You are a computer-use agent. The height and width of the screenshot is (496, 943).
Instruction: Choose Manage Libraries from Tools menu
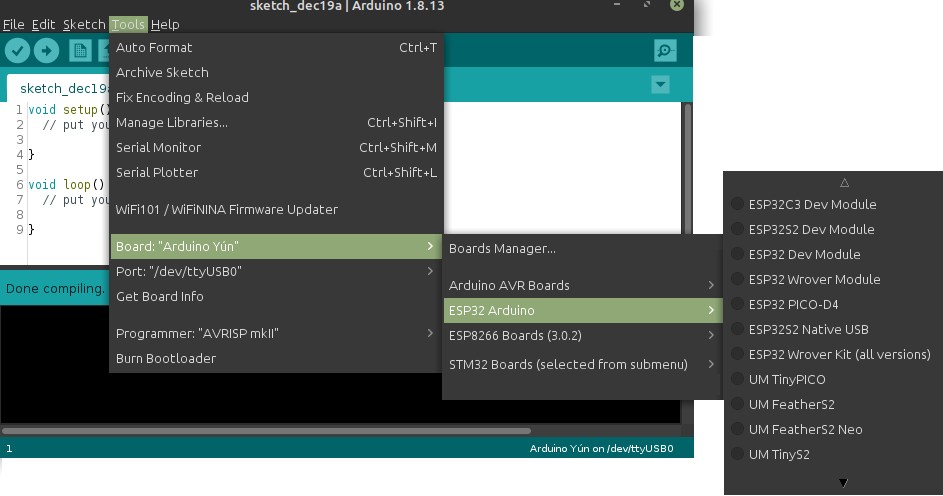click(172, 122)
